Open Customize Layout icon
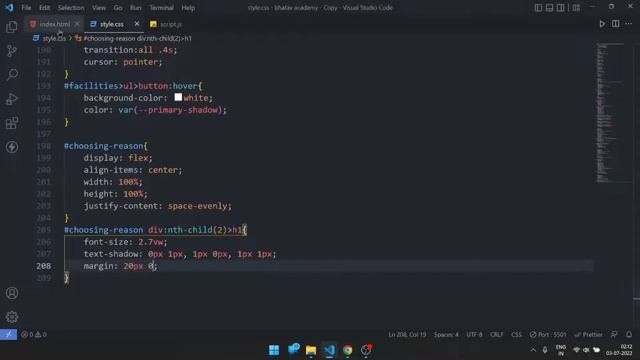640x360 pixels. 576,8
